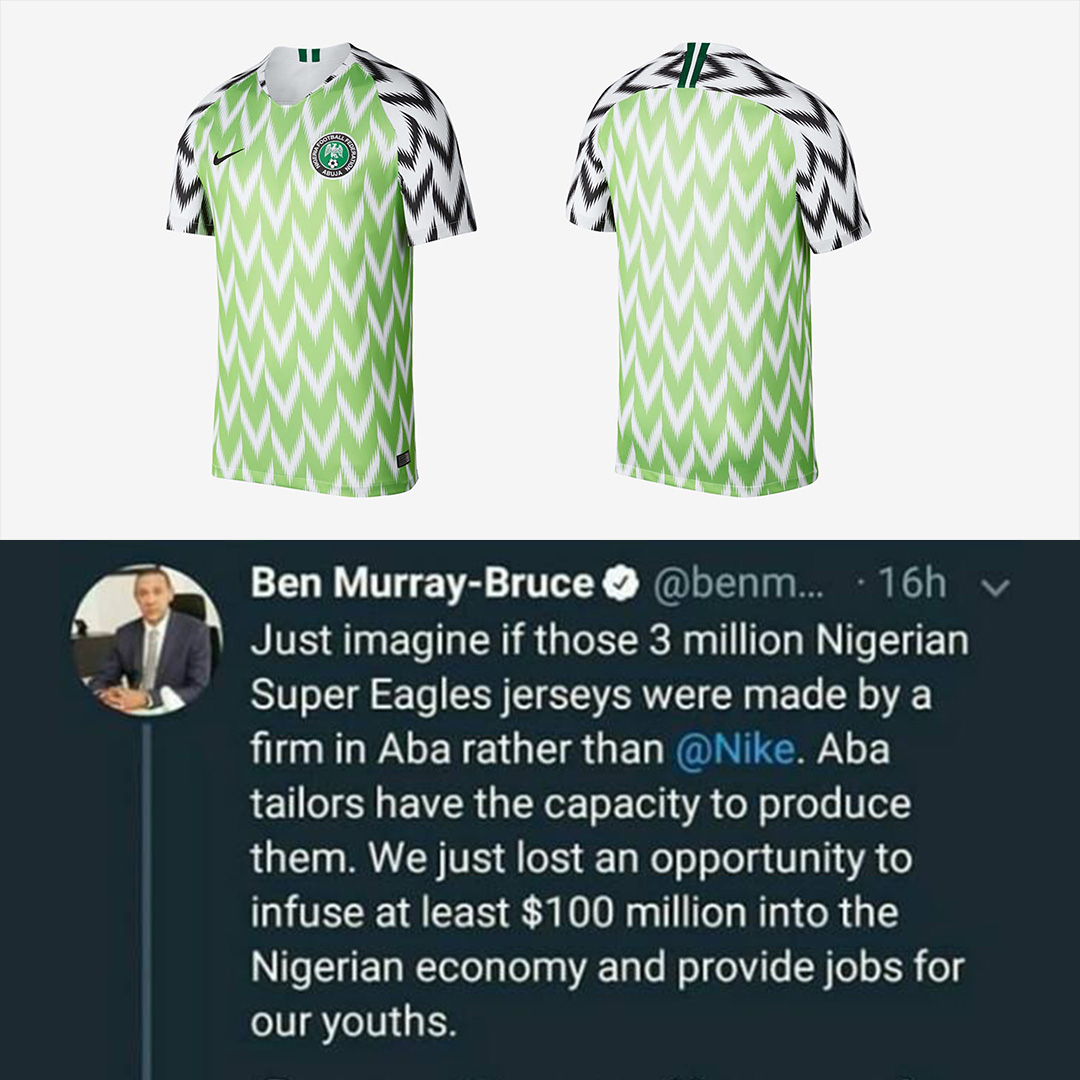Click the verified checkmark beside Ben Murray-Bruce
Viewport: 1080px width, 1080px height.
pos(622,584)
